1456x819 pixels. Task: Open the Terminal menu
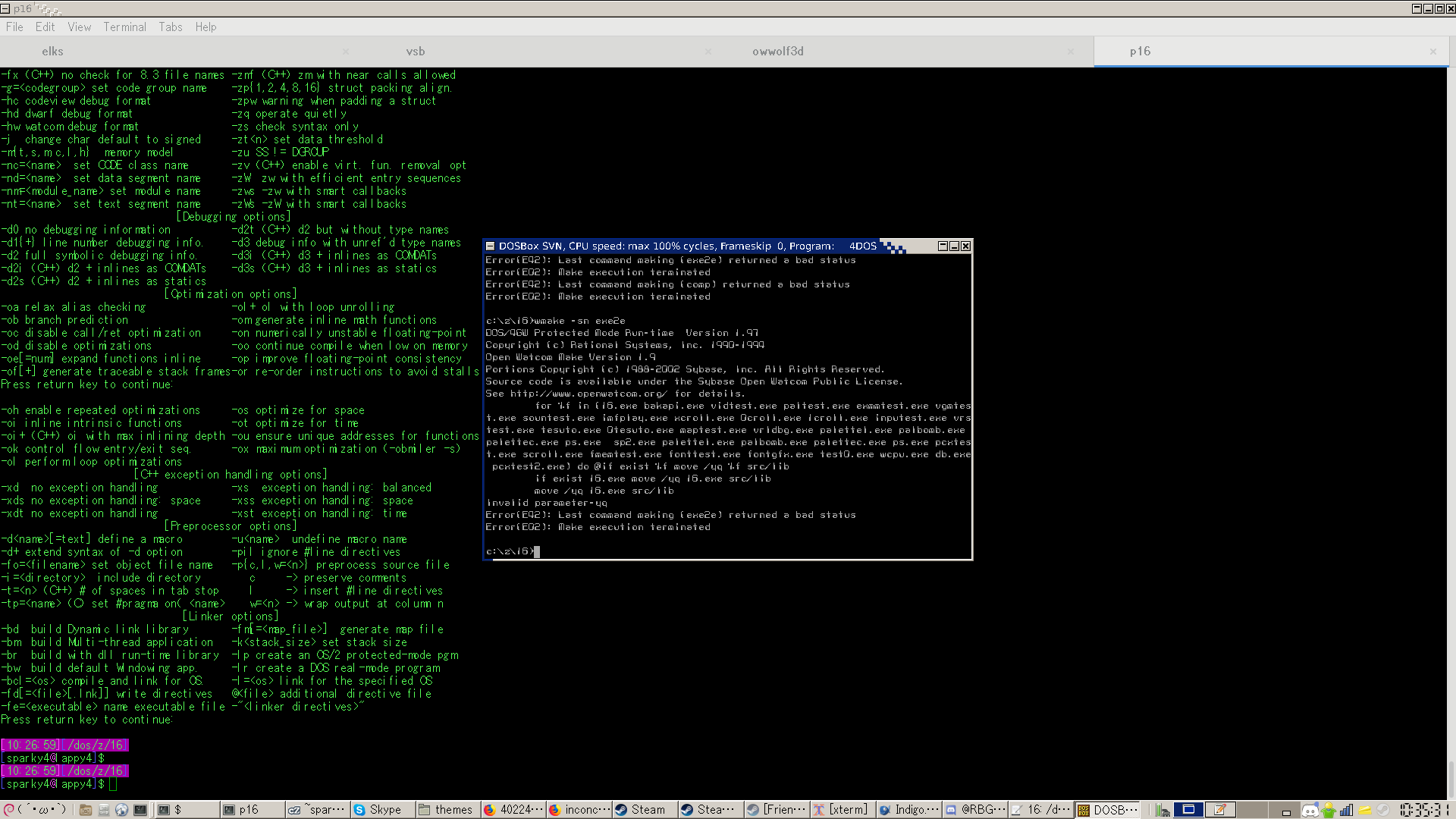click(124, 27)
